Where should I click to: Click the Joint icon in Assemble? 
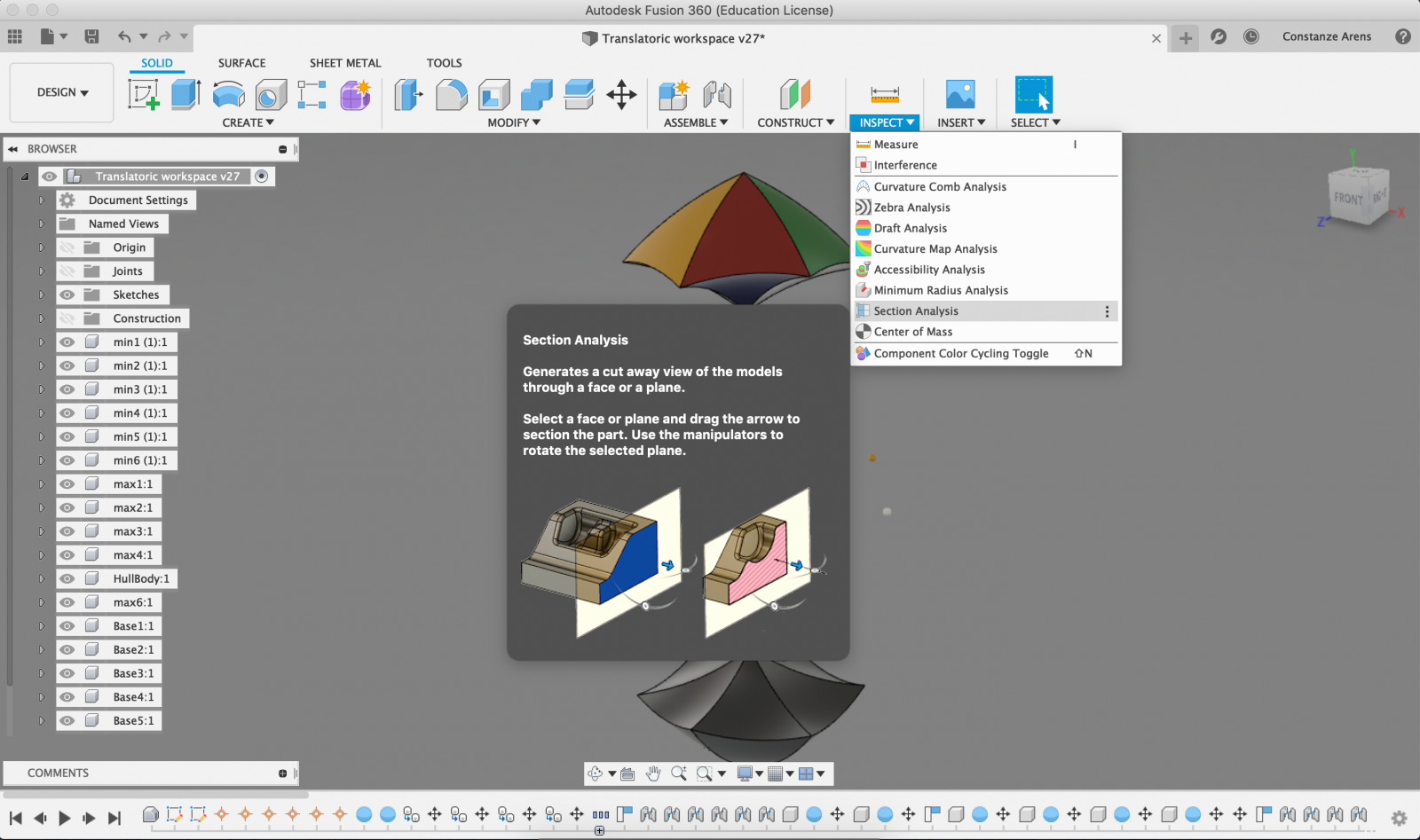(717, 94)
